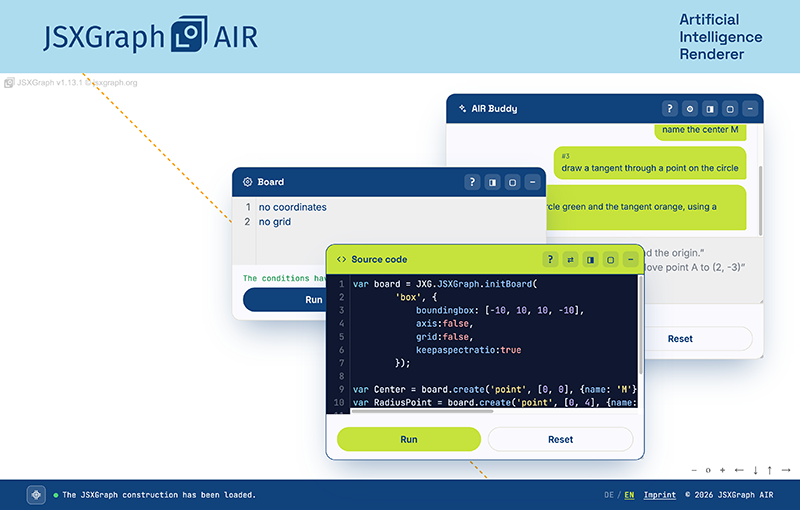800x510 pixels.
Task: Pan the board with the up arrow
Action: [x=769, y=470]
